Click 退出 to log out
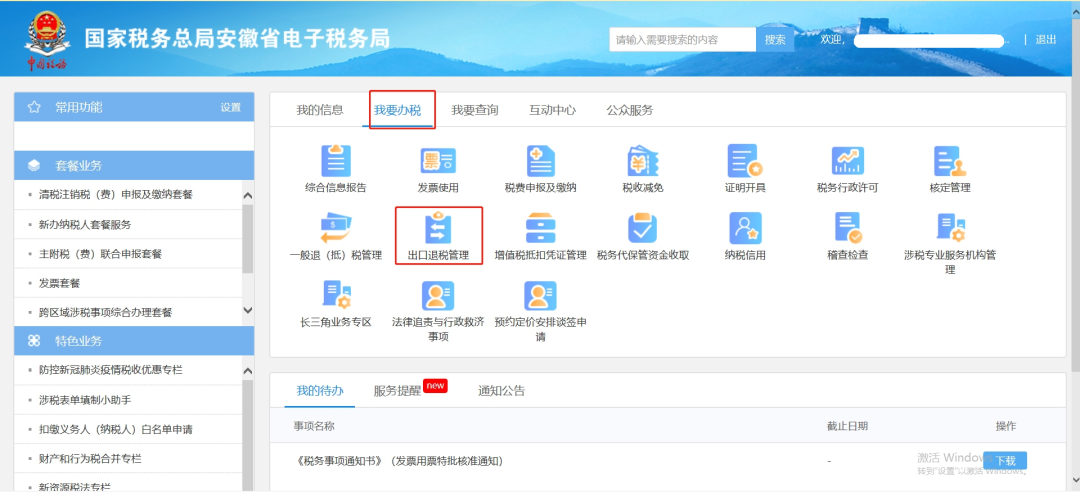The height and width of the screenshot is (492, 1080). [x=1046, y=40]
